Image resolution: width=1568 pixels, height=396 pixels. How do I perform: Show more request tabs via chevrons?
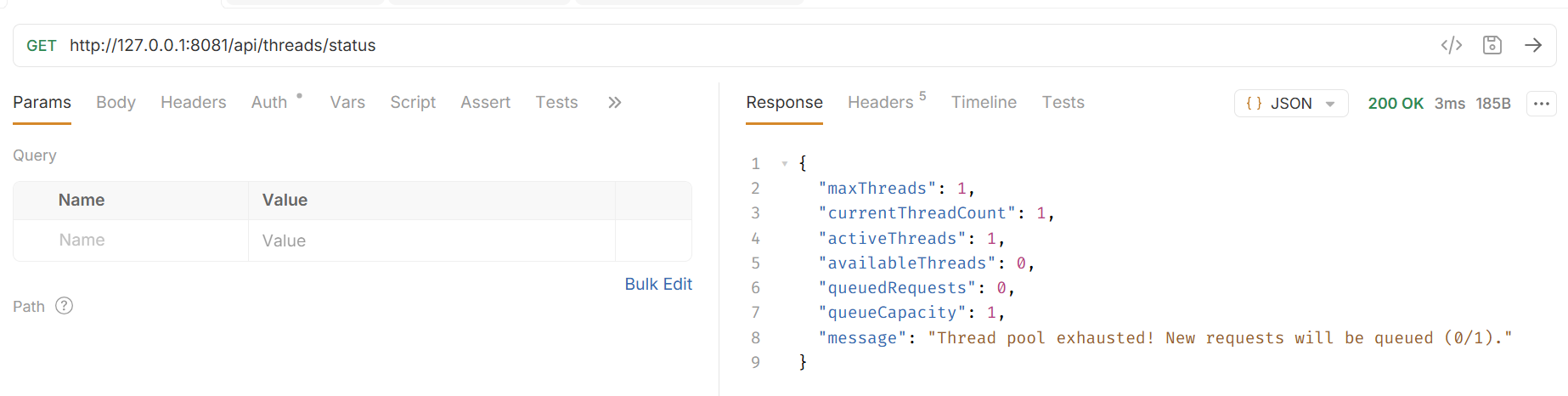614,103
